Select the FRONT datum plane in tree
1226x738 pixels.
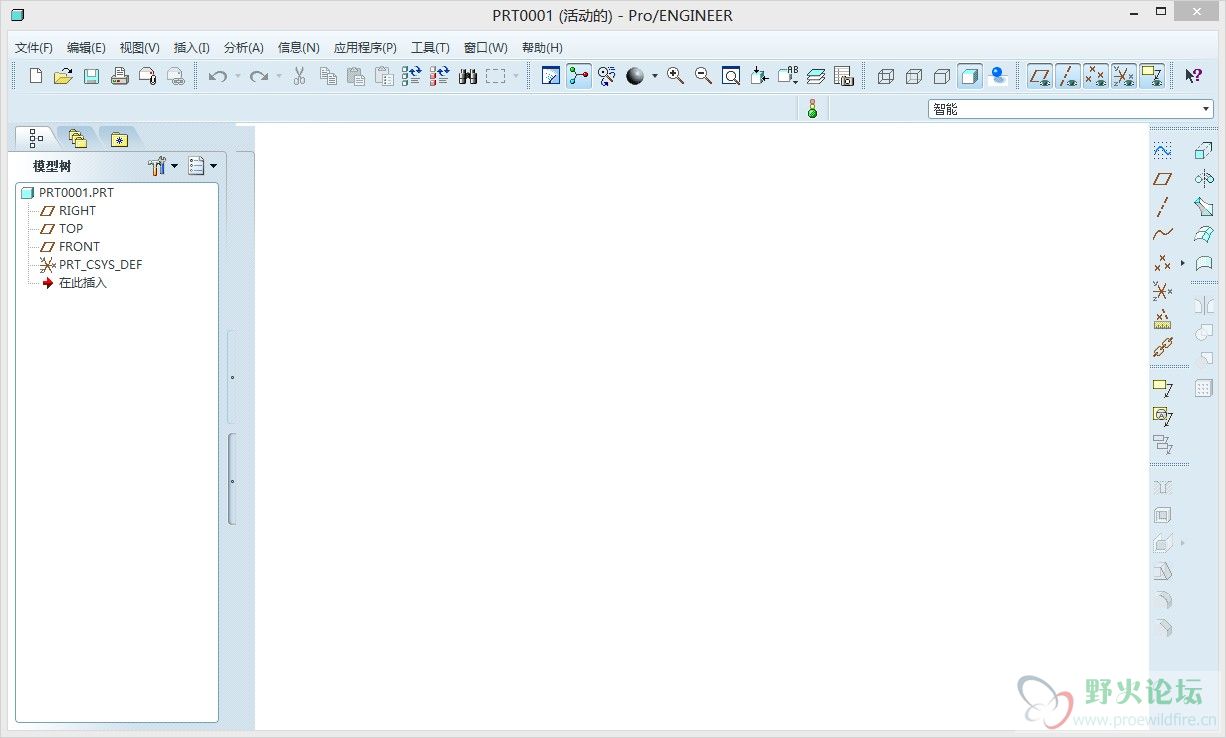70,247
